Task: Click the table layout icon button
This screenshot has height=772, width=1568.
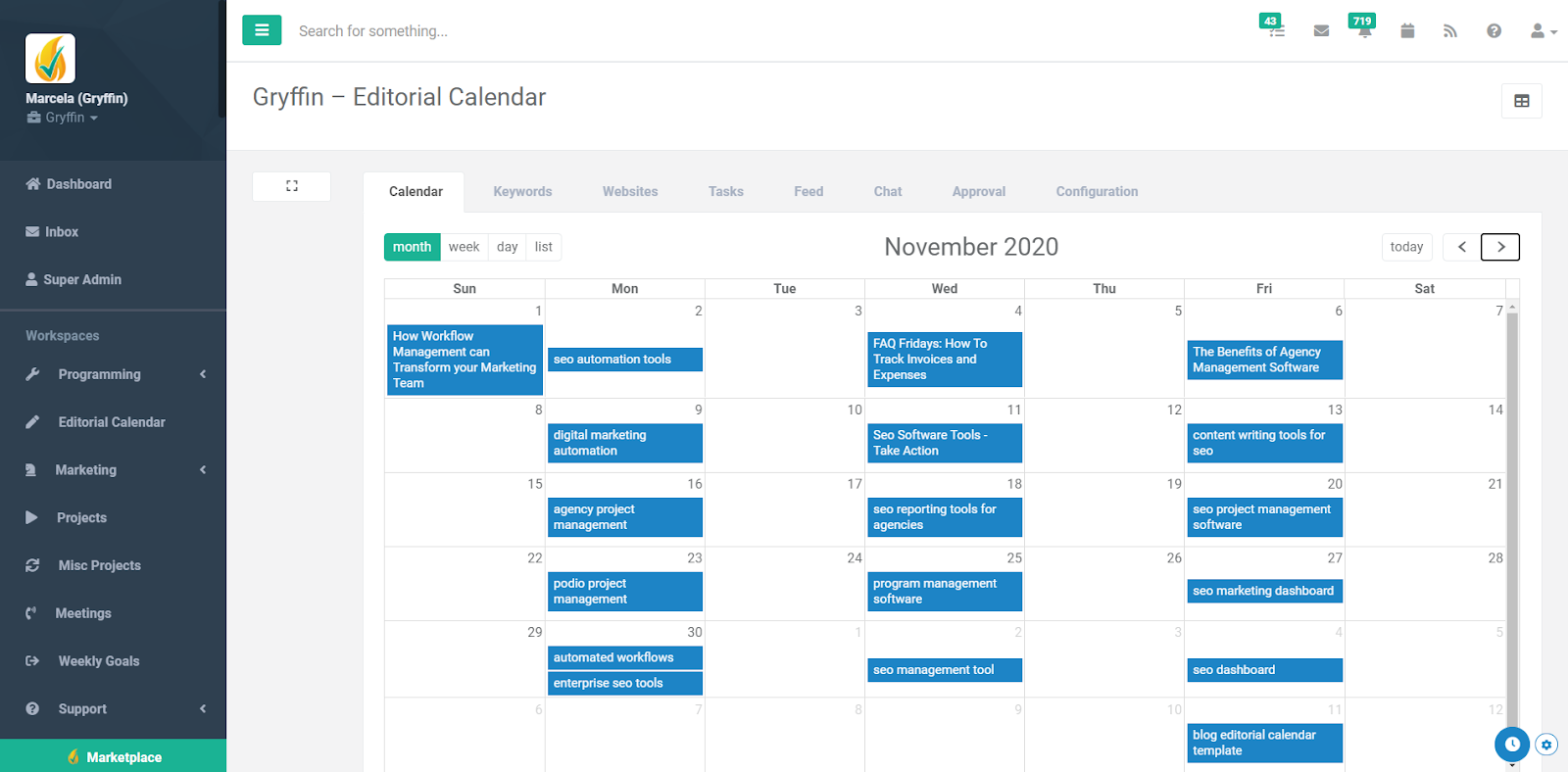Action: [x=1521, y=101]
